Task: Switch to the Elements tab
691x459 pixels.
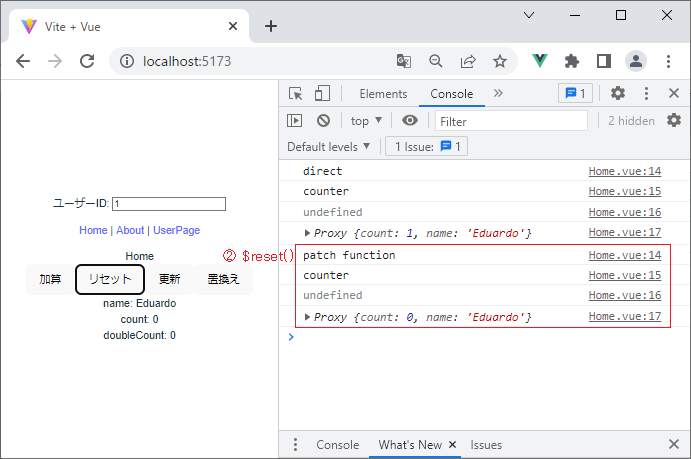Action: click(x=383, y=94)
